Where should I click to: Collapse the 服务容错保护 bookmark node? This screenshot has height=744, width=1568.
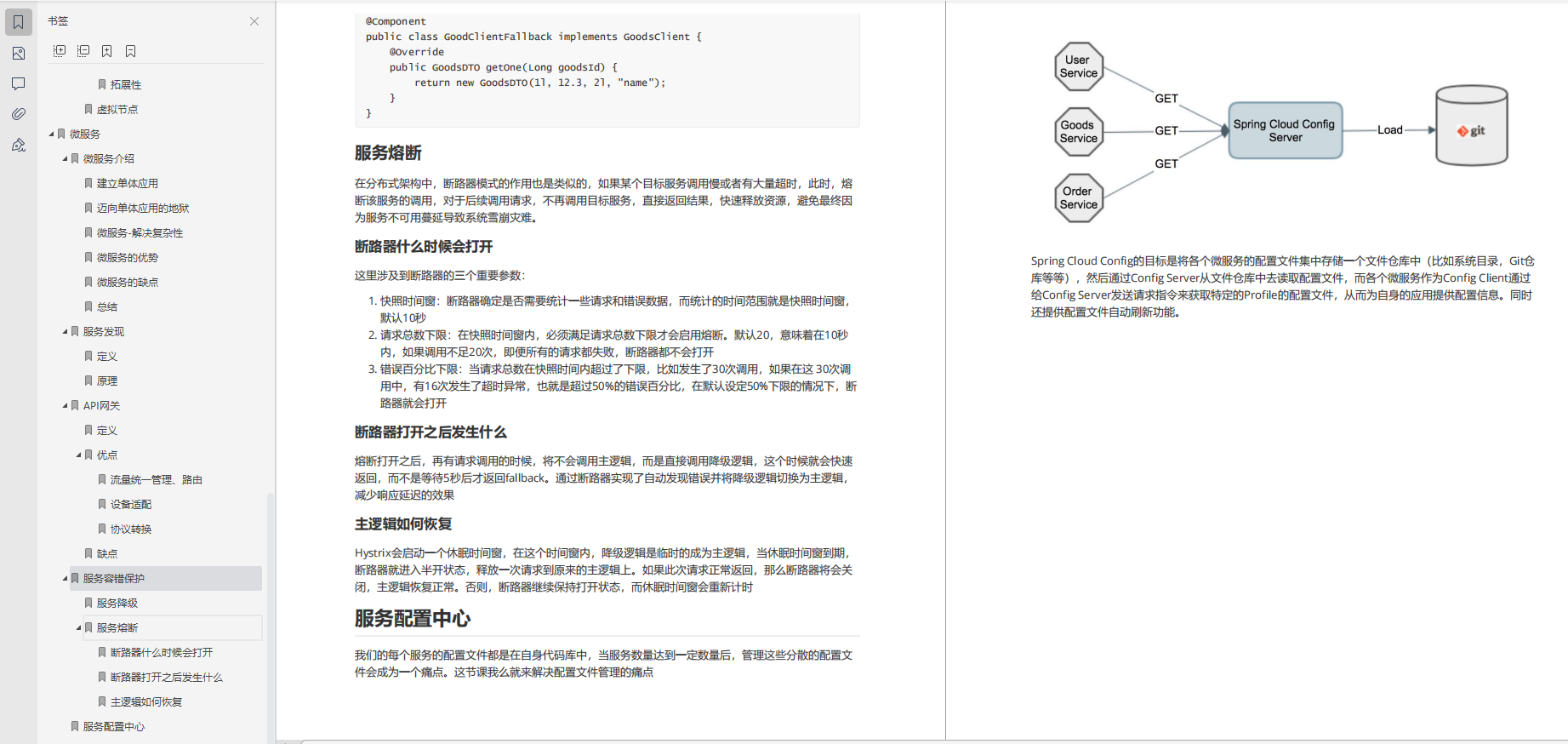pyautogui.click(x=66, y=578)
